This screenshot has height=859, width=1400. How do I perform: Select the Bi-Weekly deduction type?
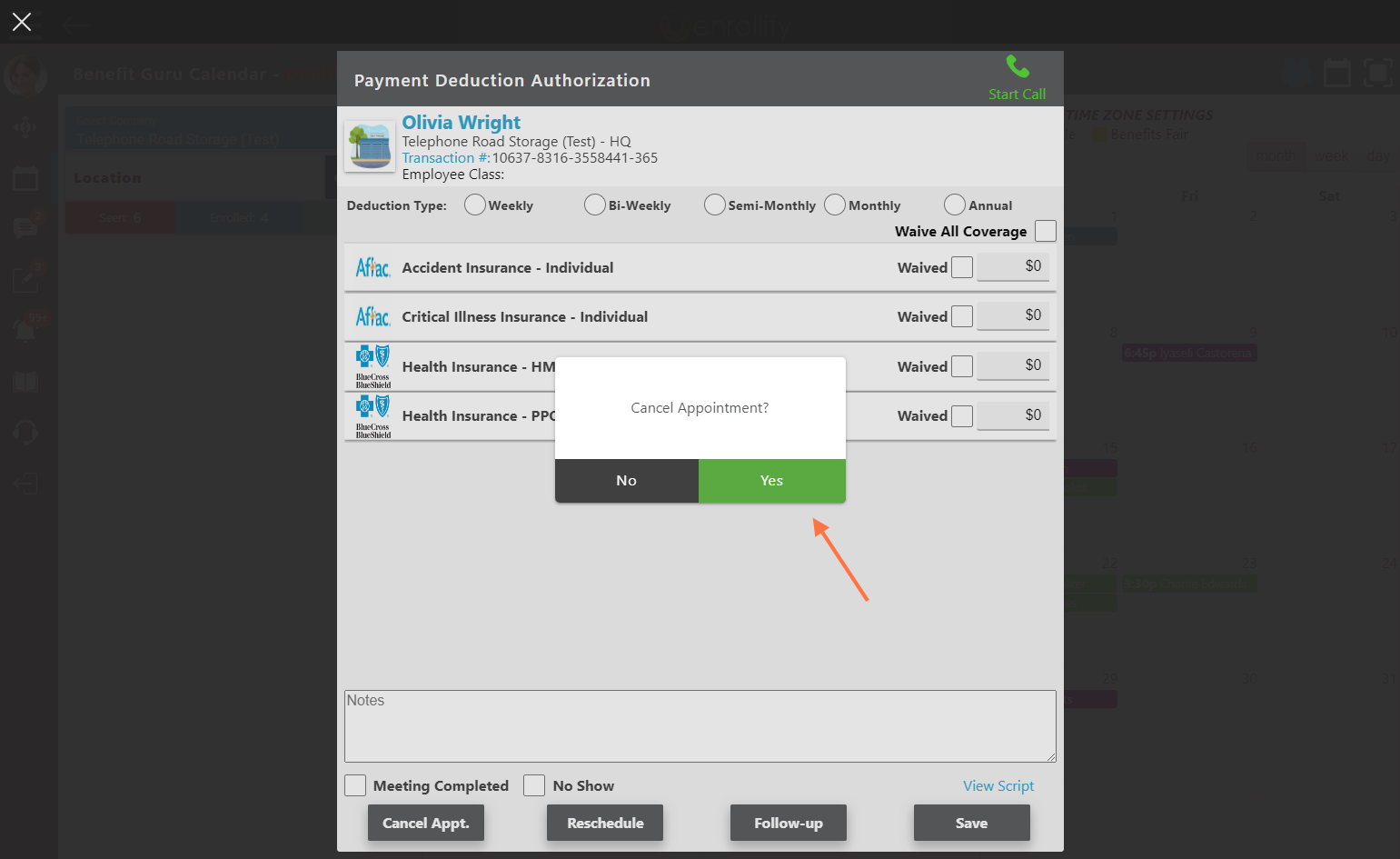coord(594,205)
